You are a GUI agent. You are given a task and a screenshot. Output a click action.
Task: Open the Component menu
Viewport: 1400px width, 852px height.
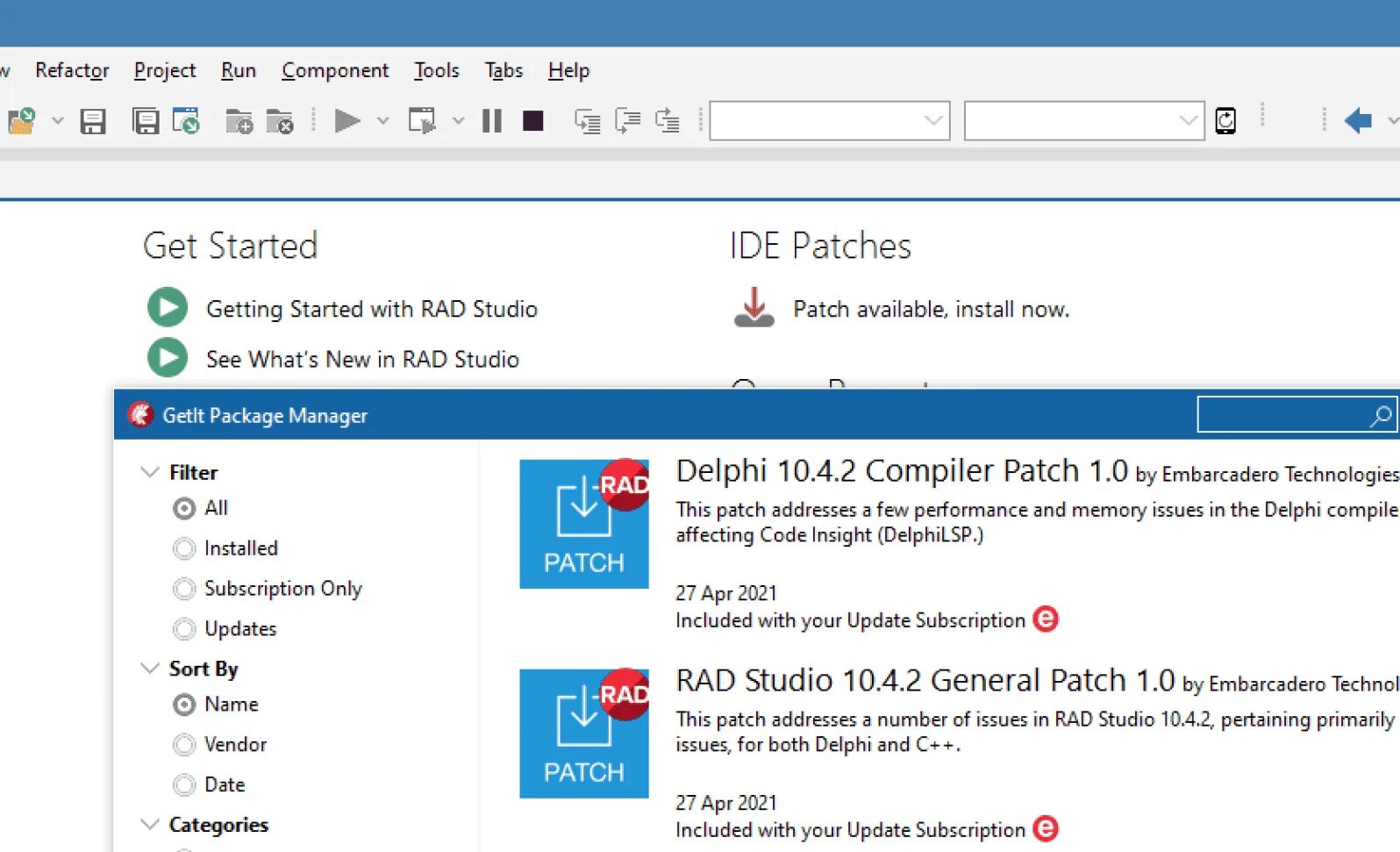(x=335, y=70)
